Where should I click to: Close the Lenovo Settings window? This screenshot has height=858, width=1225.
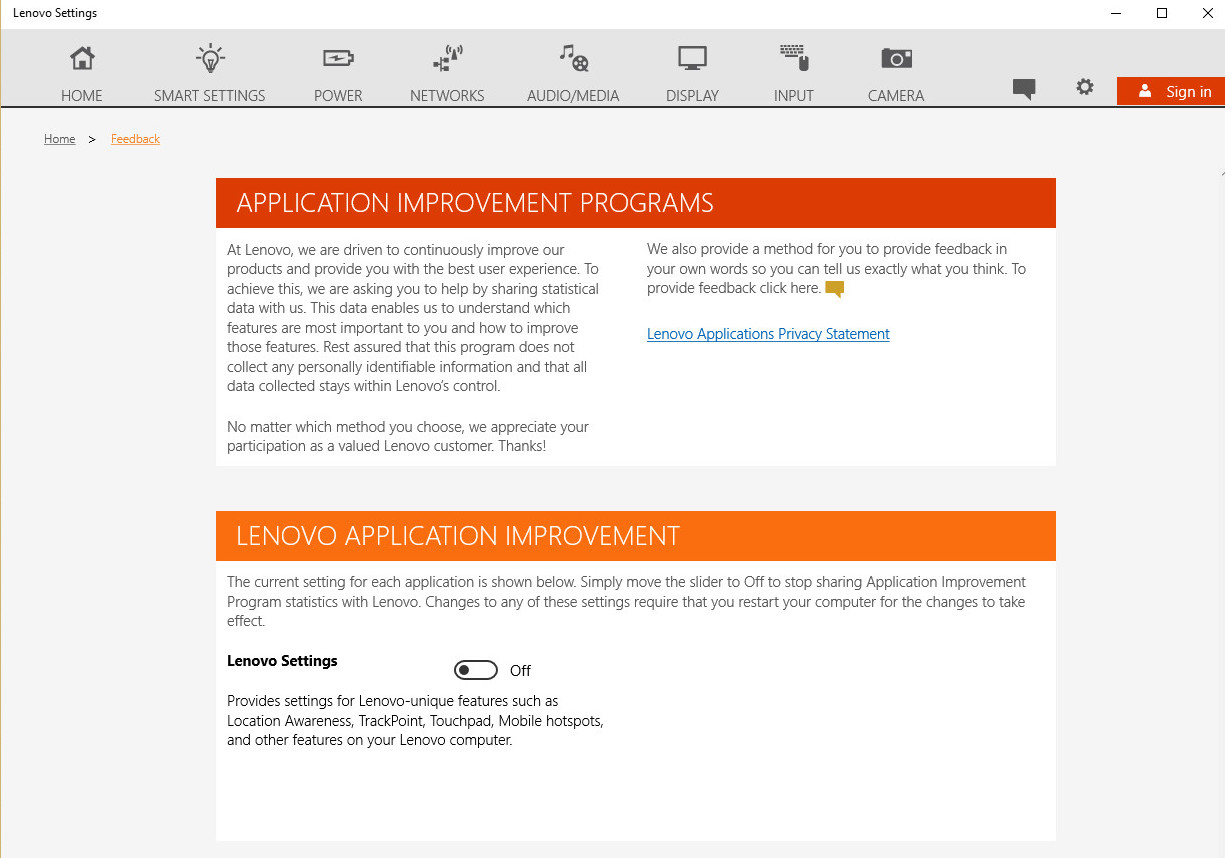click(x=1207, y=13)
